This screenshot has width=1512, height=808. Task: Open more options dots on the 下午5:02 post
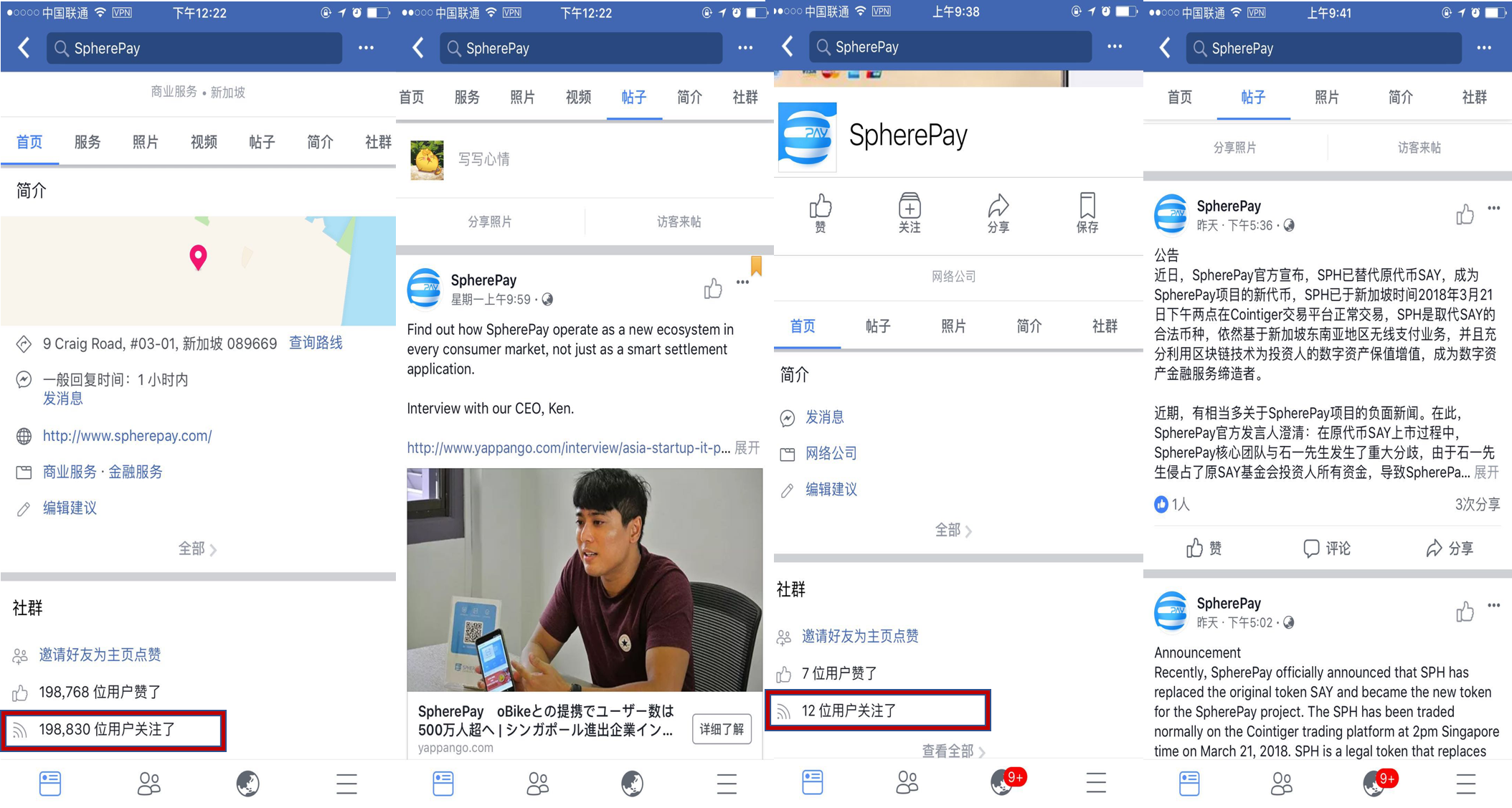[1493, 605]
